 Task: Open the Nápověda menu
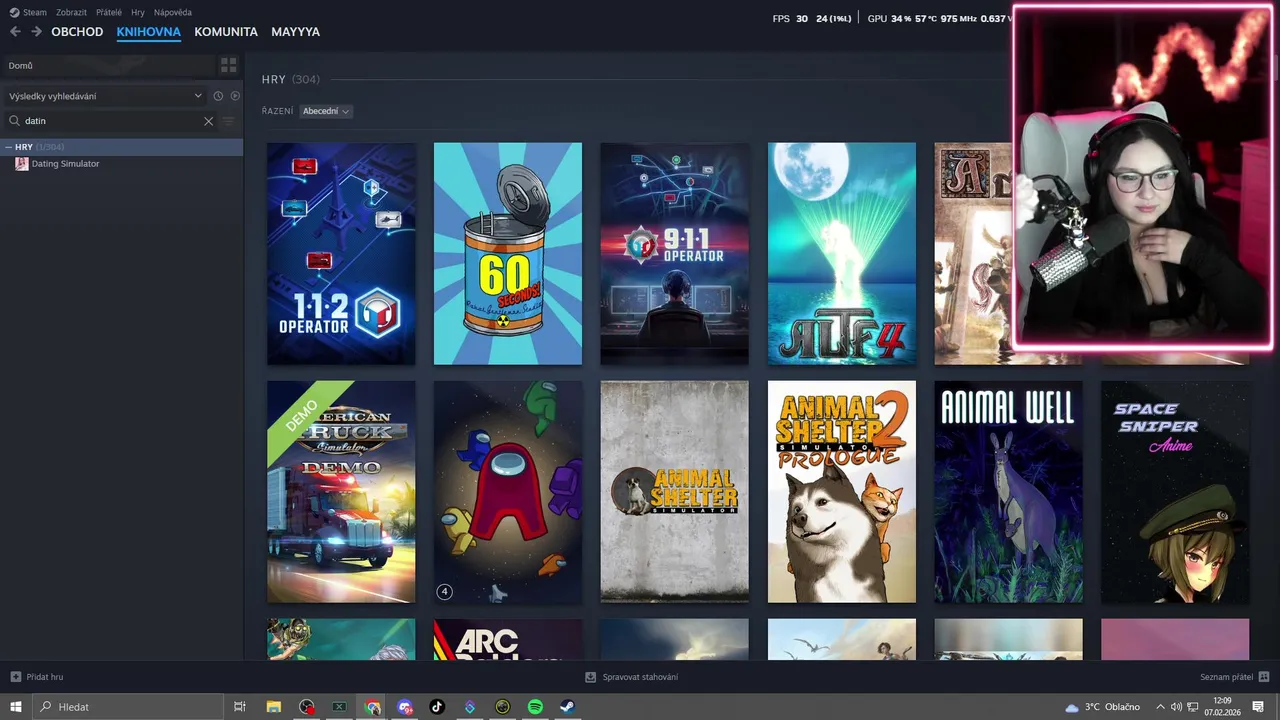point(173,12)
